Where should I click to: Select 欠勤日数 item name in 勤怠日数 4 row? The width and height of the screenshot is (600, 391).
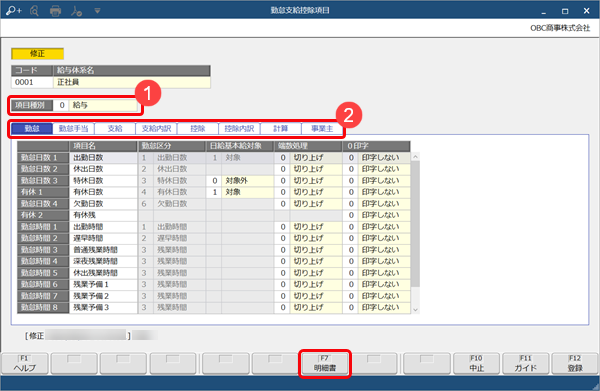tap(103, 204)
